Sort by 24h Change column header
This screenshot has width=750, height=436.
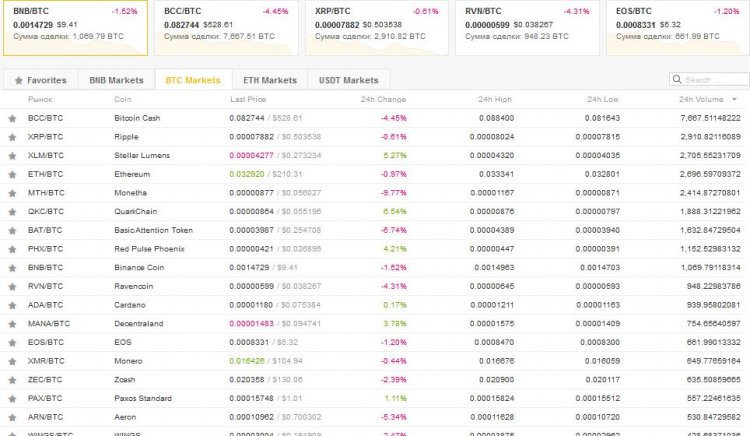383,99
